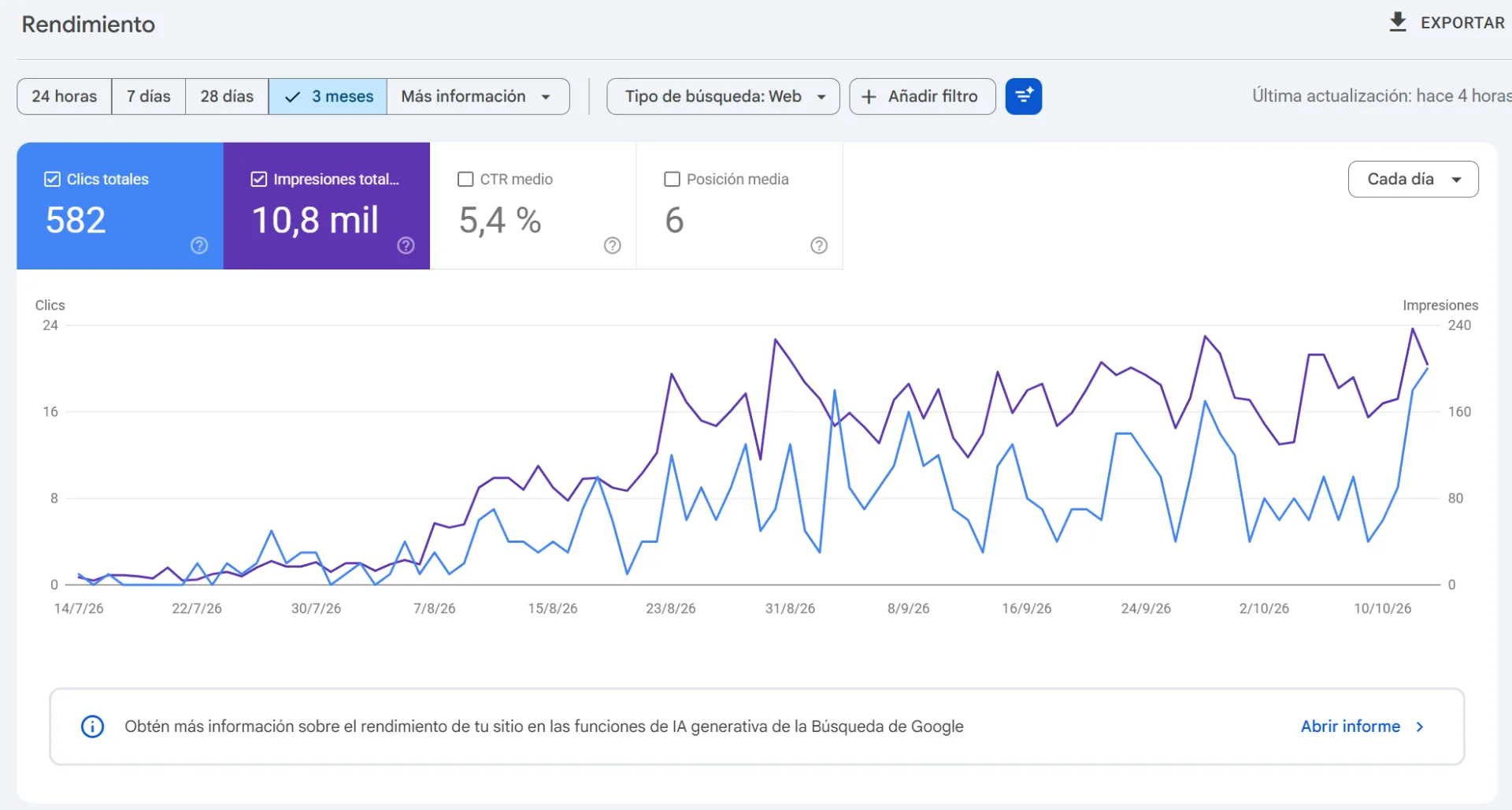Click the EXPORTAR button
This screenshot has width=1512, height=810.
pos(1447,22)
